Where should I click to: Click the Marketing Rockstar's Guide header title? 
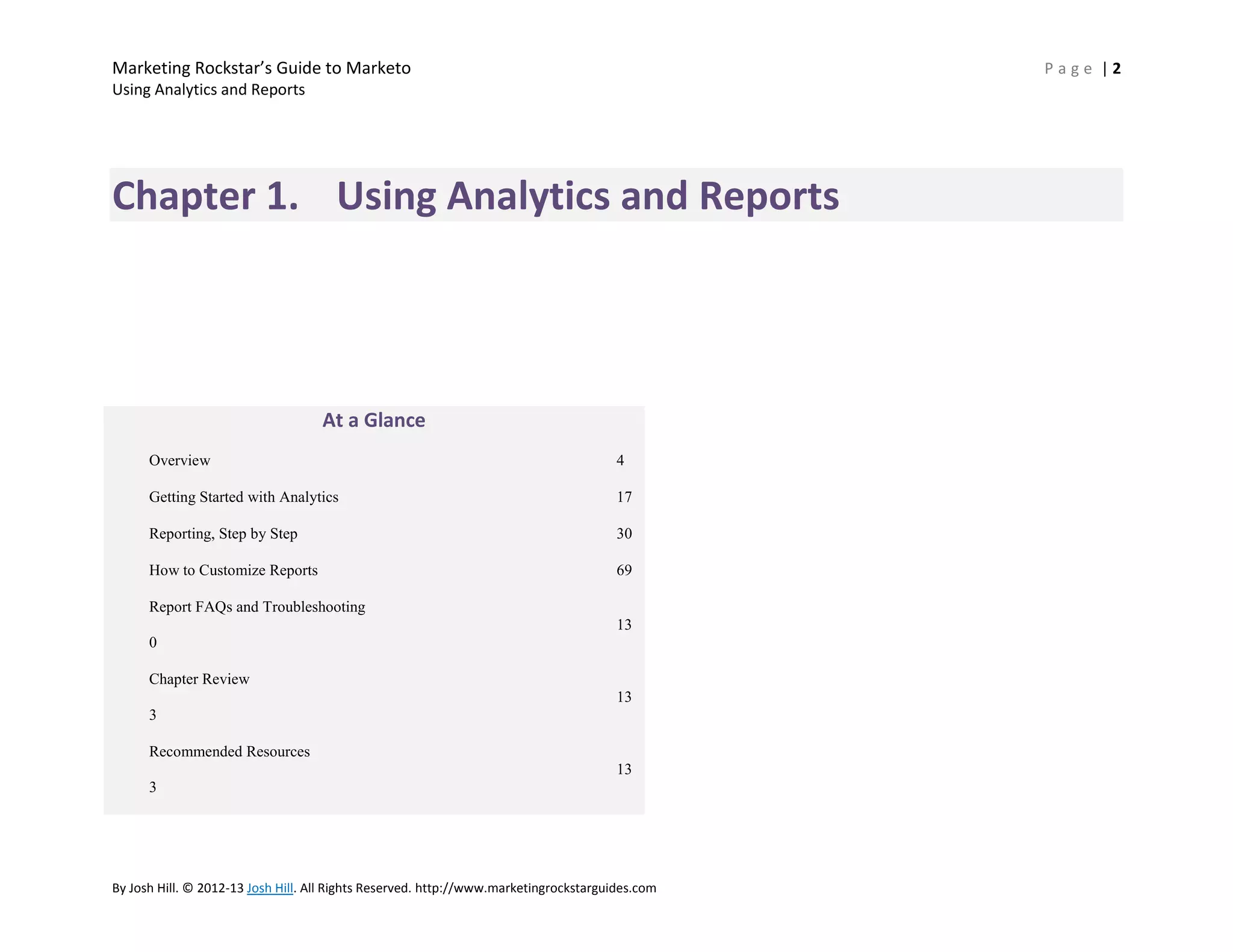[261, 68]
